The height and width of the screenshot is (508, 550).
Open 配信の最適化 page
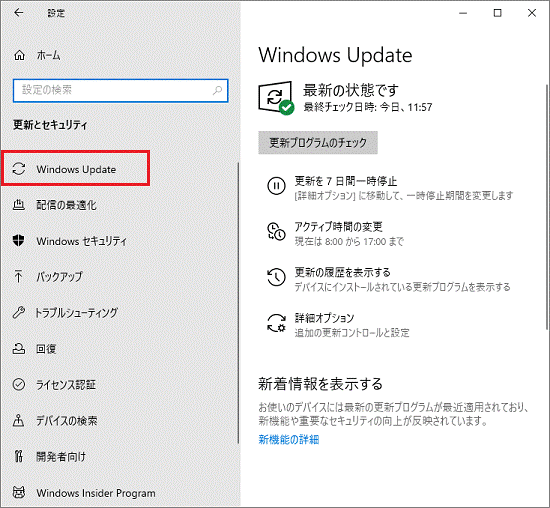(x=66, y=205)
